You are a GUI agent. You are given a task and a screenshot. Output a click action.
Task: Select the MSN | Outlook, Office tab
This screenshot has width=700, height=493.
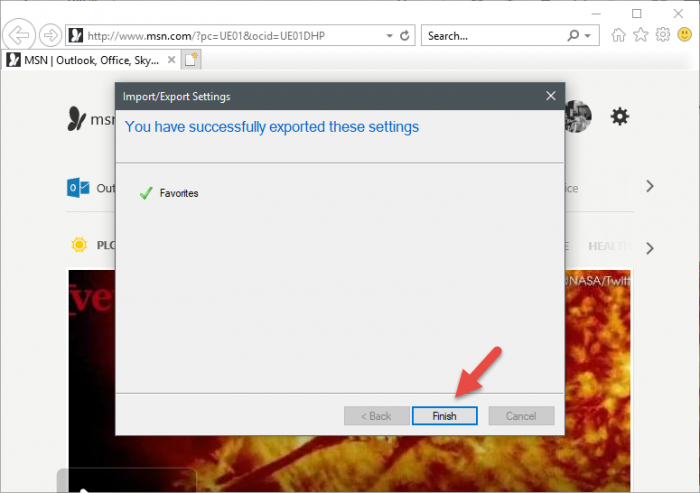coord(91,60)
